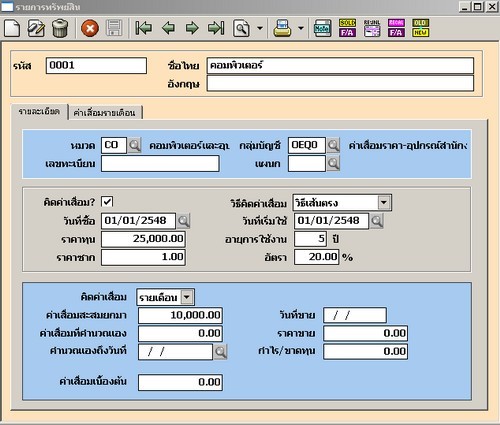Click the printer icon in toolbar
Image resolution: width=500 pixels, height=425 pixels.
tap(282, 28)
